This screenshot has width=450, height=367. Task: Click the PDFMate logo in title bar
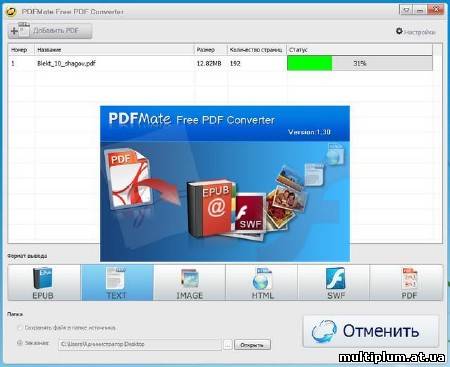point(11,12)
